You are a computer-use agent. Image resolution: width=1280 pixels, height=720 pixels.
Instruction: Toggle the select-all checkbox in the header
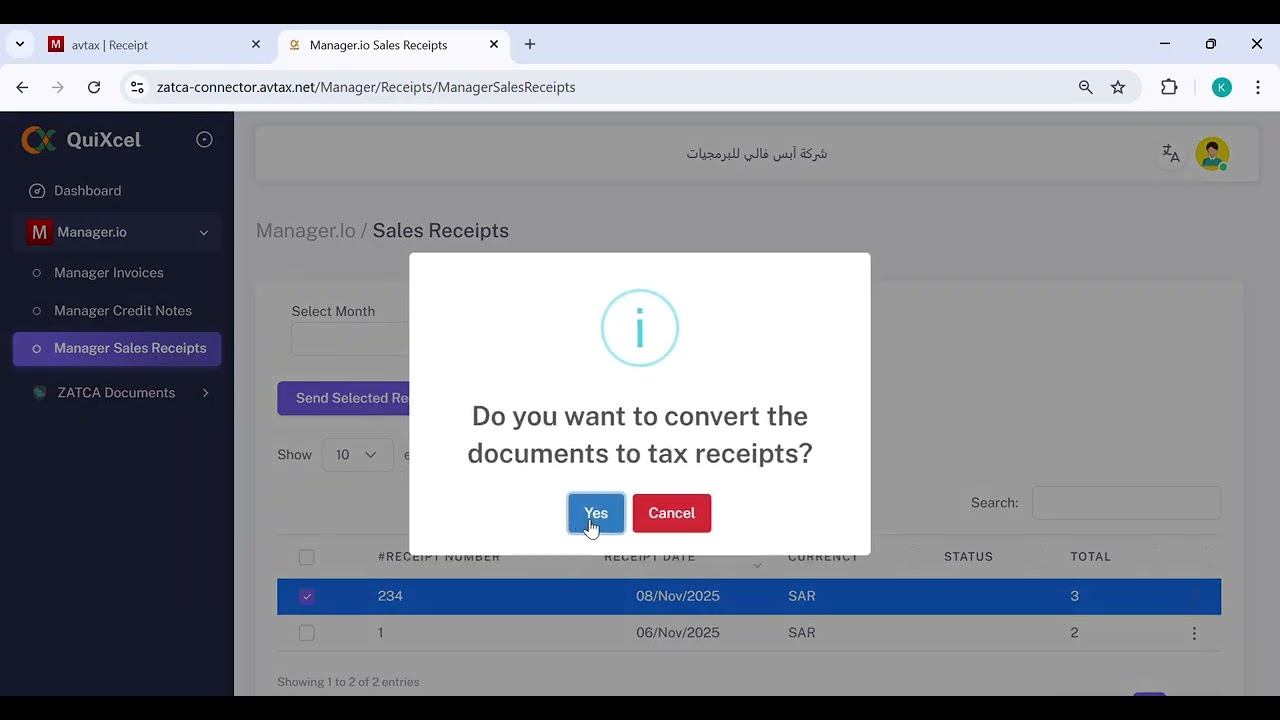pos(306,557)
